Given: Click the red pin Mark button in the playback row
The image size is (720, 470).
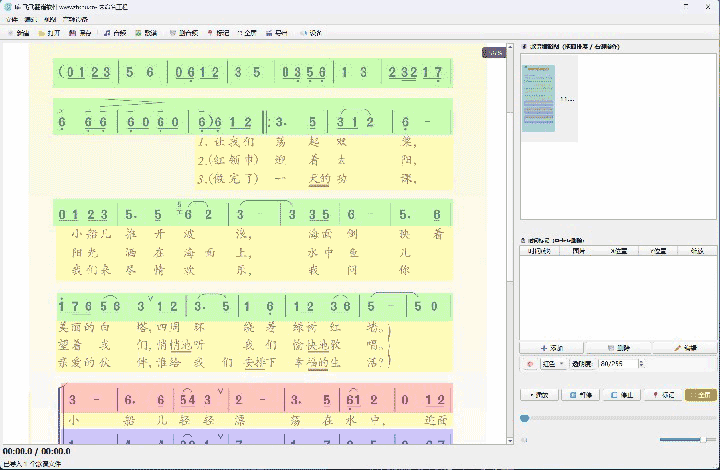Looking at the screenshot, I should (x=663, y=395).
